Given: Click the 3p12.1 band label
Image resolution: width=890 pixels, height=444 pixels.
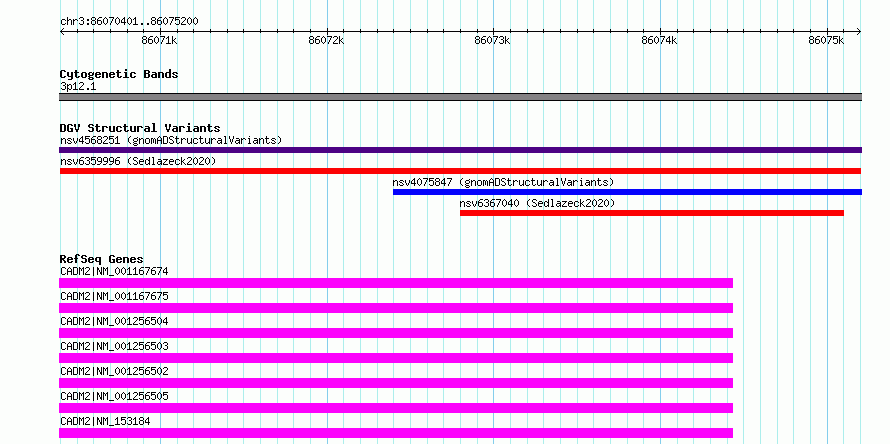Looking at the screenshot, I should pos(78,87).
